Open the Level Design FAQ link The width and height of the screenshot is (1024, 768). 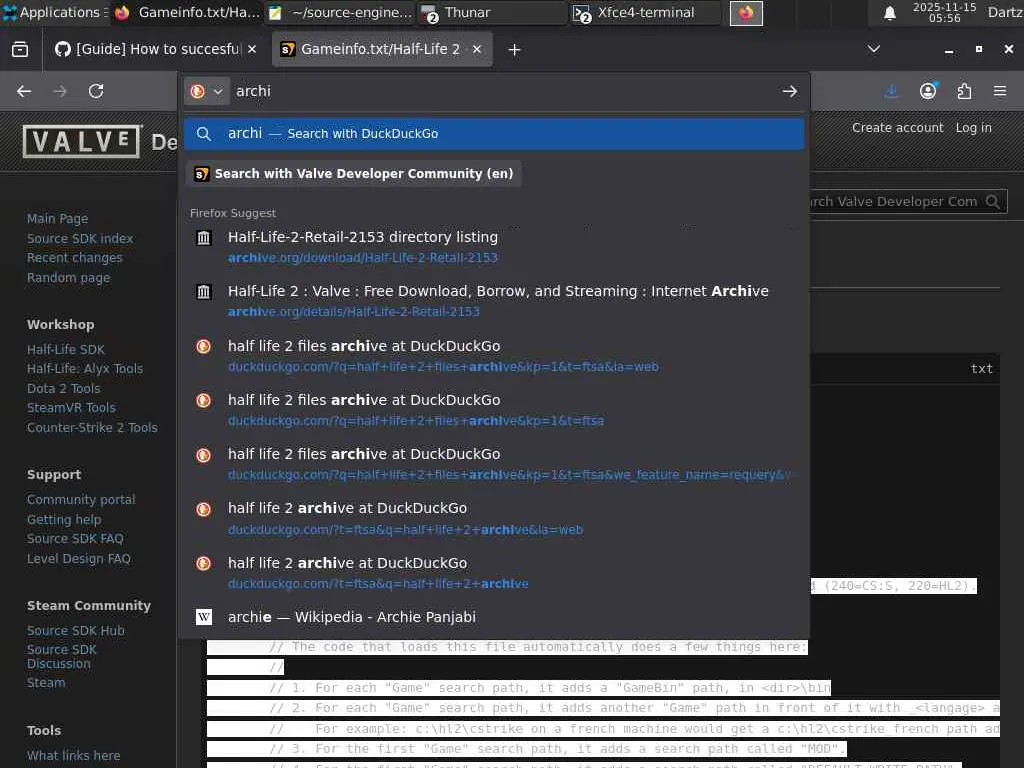(x=78, y=558)
